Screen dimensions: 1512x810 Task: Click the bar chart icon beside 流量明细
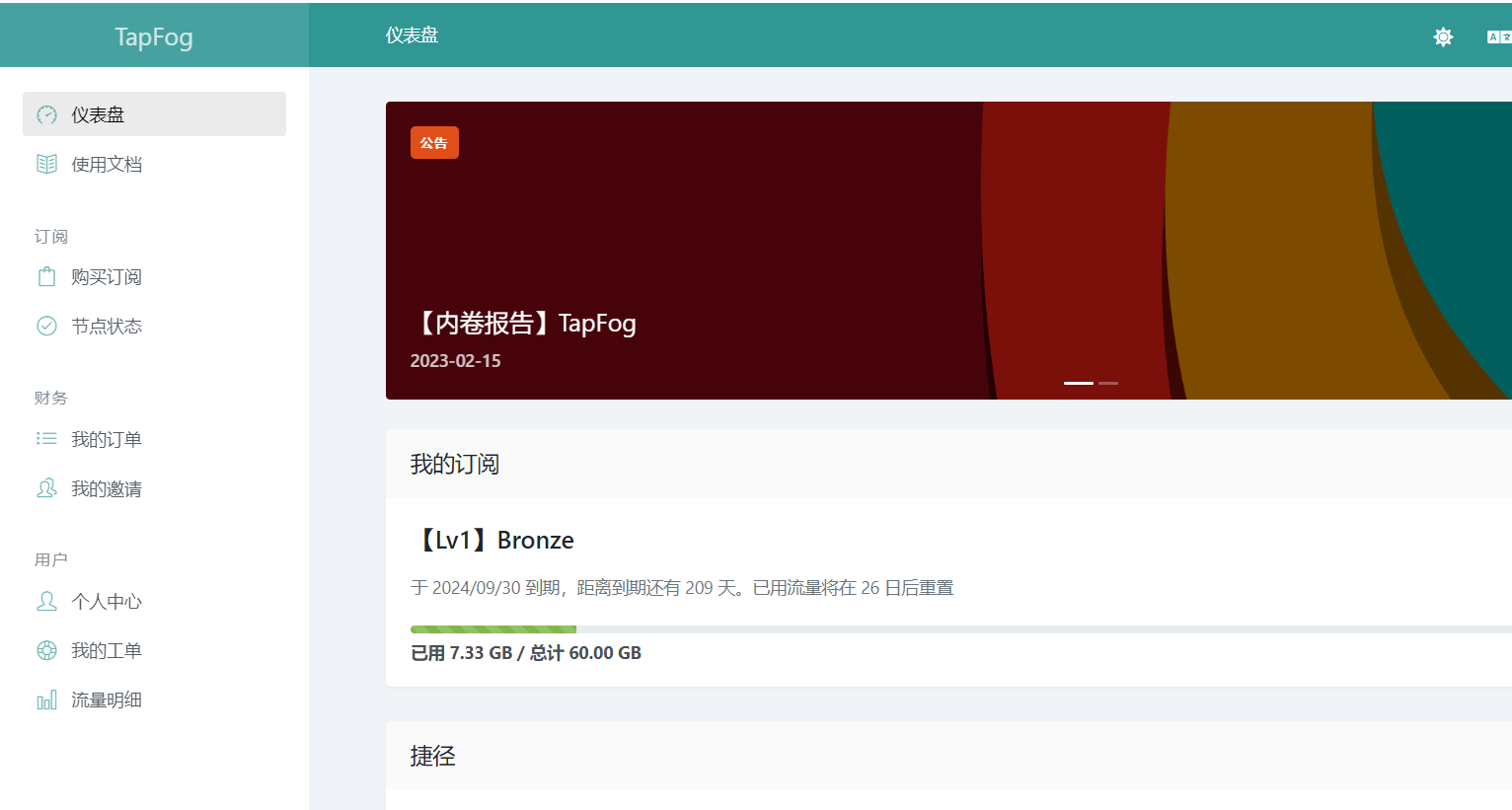[x=46, y=700]
